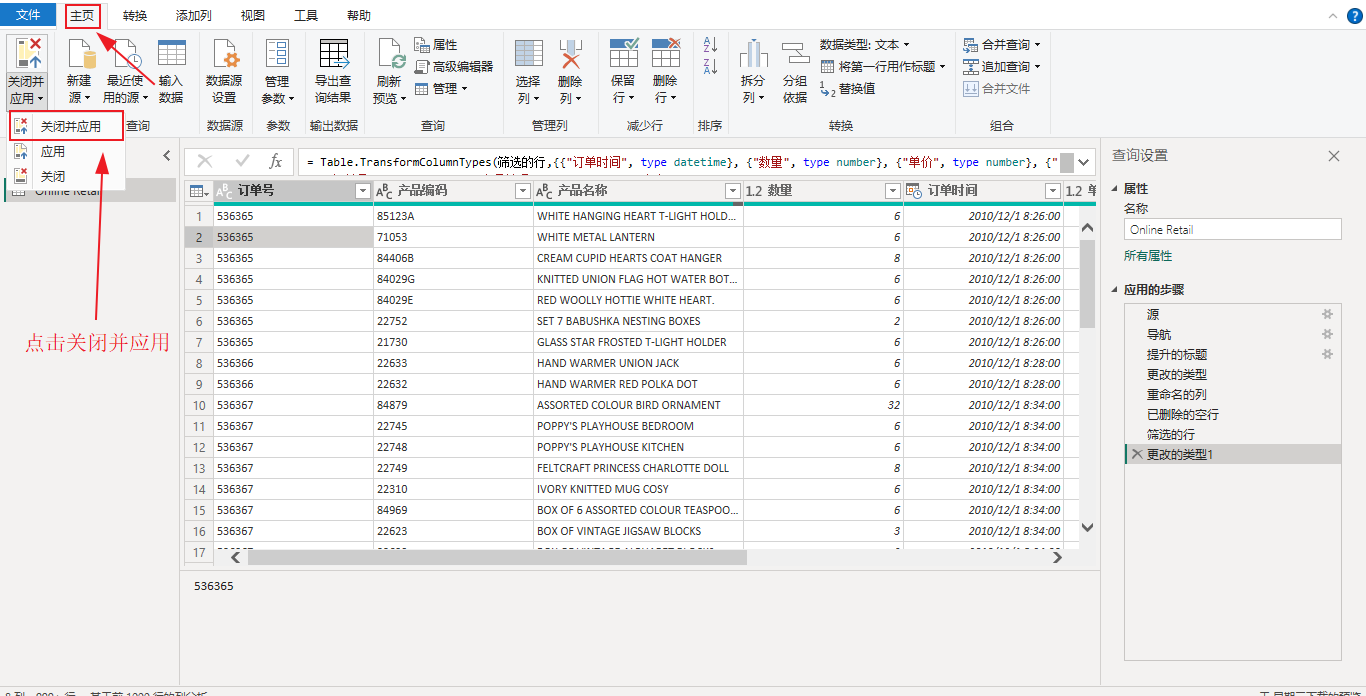Click the All Properties (所有属性) link
This screenshot has height=696, width=1366.
pyautogui.click(x=1148, y=256)
